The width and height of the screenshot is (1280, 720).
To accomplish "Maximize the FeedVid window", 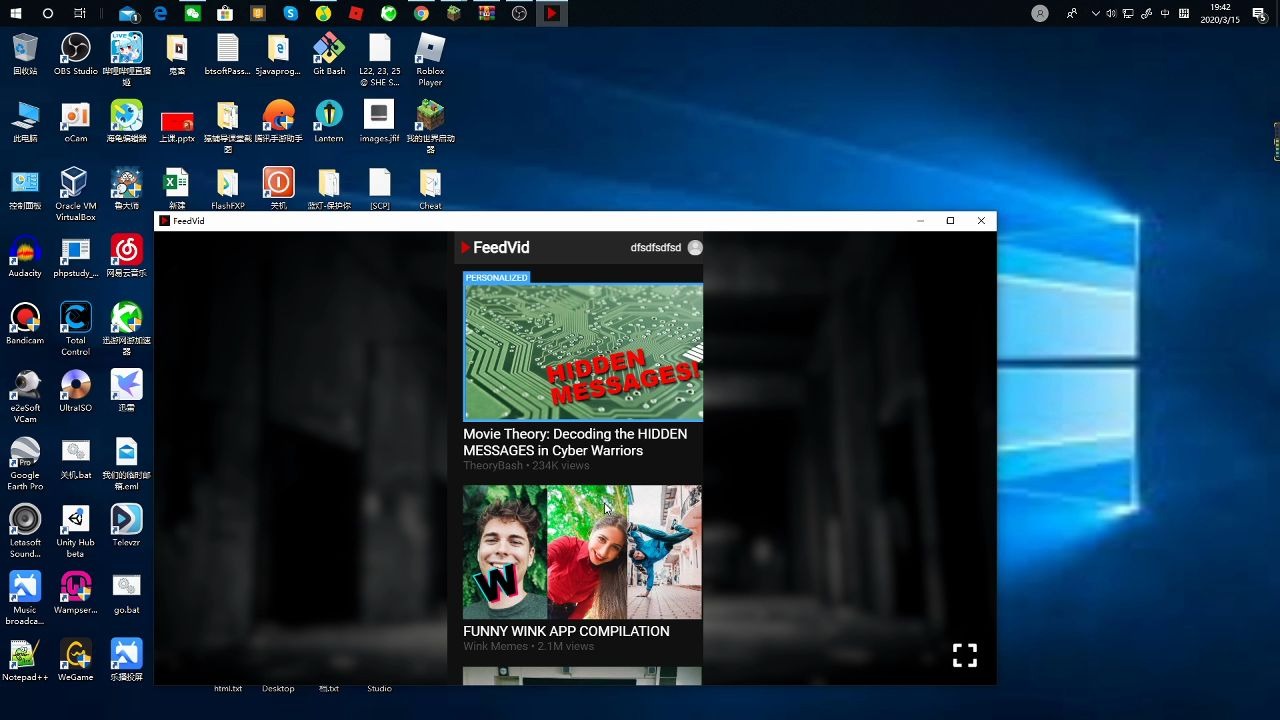I will tap(950, 221).
